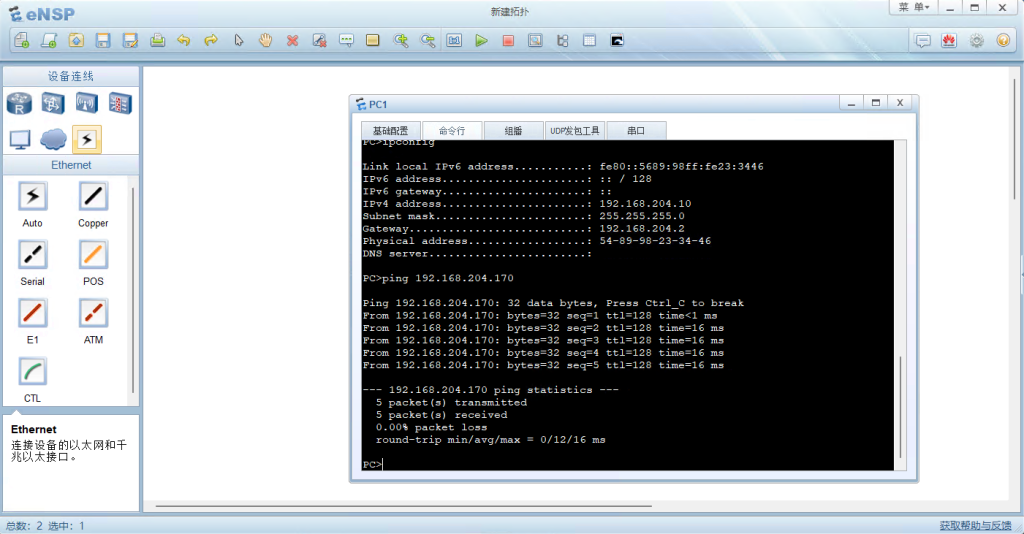1024x534 pixels.
Task: Click the red stop device button
Action: (508, 41)
